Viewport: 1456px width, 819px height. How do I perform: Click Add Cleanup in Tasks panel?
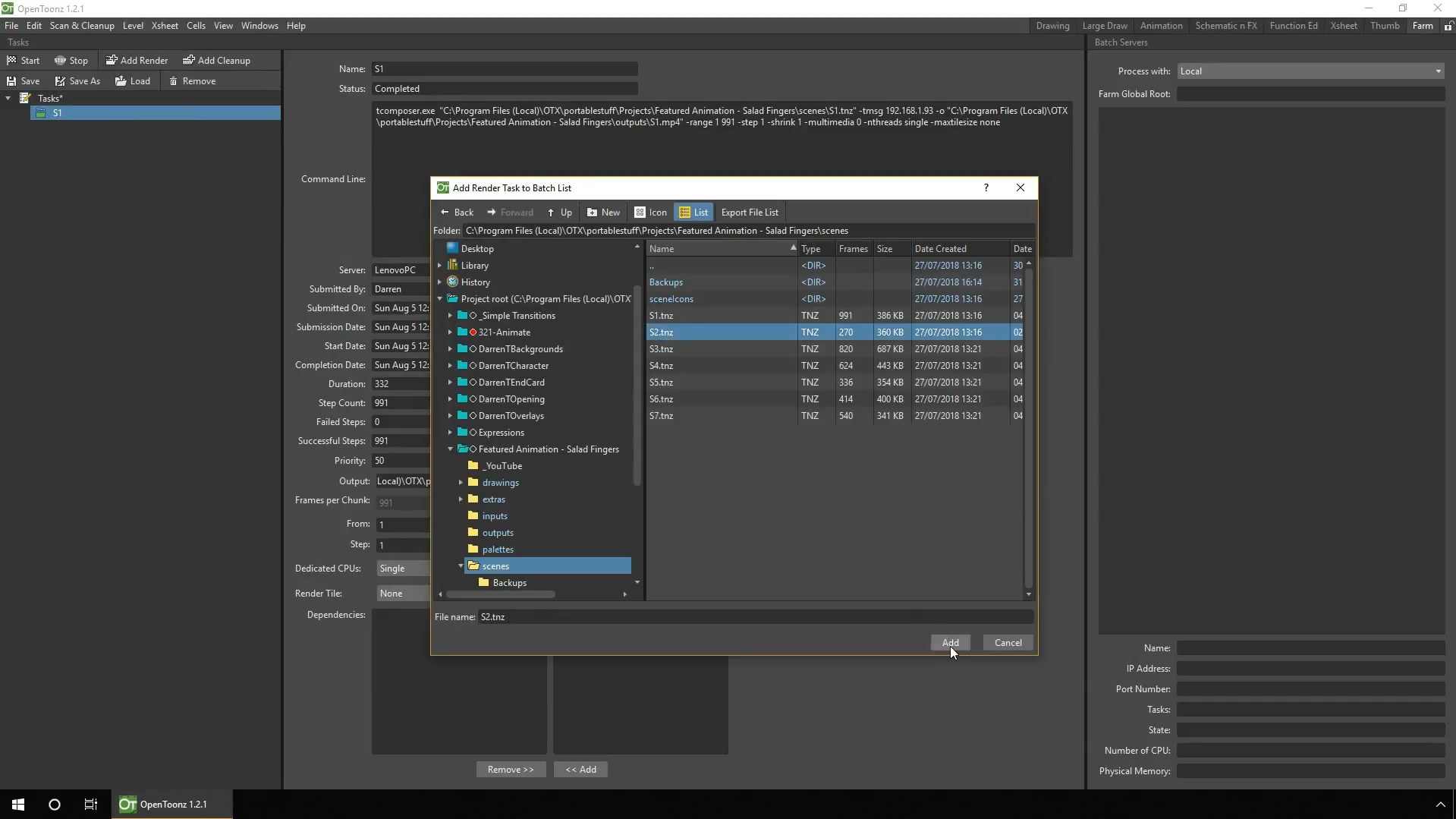(216, 61)
